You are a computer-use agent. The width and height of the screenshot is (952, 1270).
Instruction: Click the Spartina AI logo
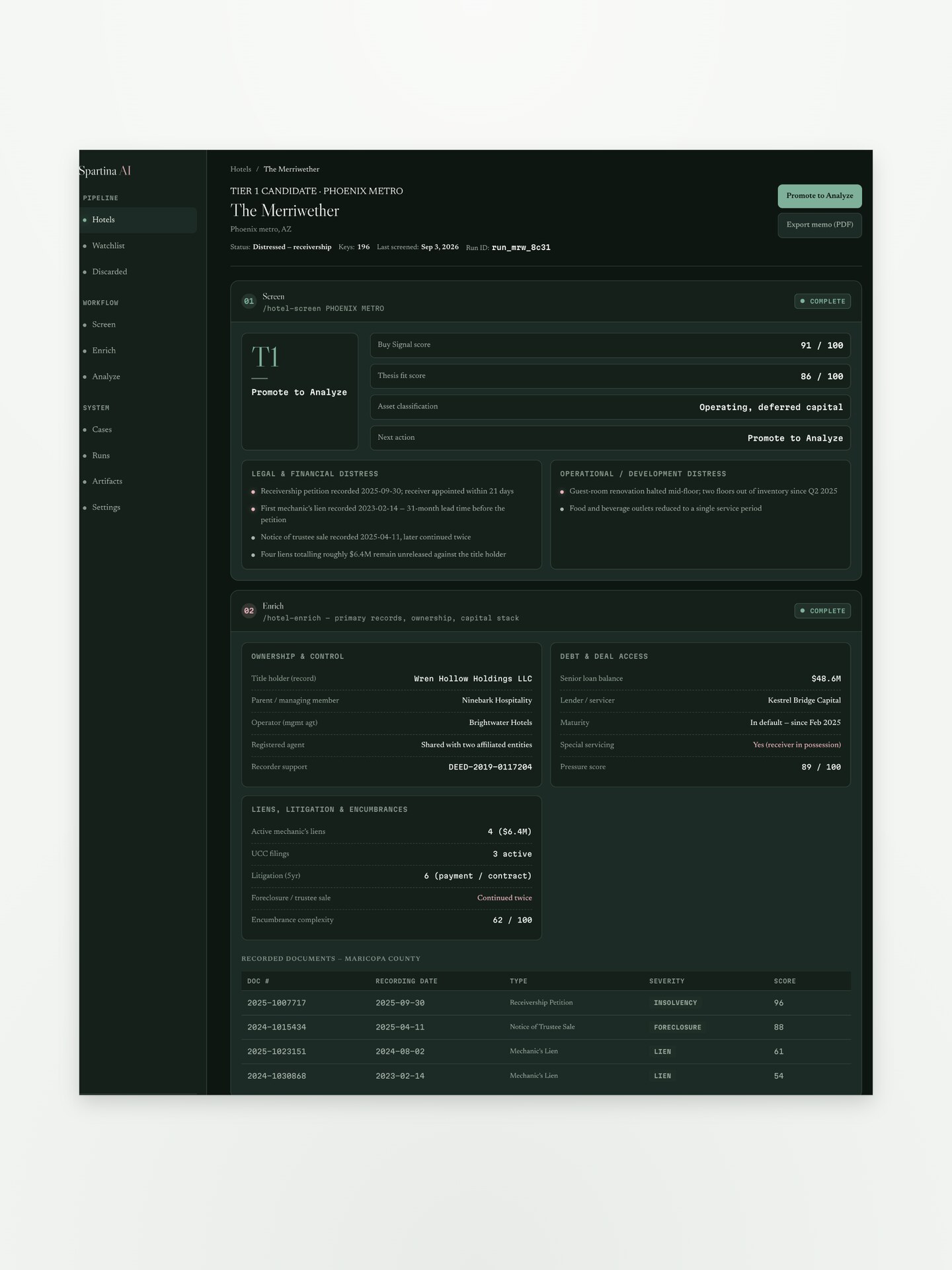(x=105, y=171)
